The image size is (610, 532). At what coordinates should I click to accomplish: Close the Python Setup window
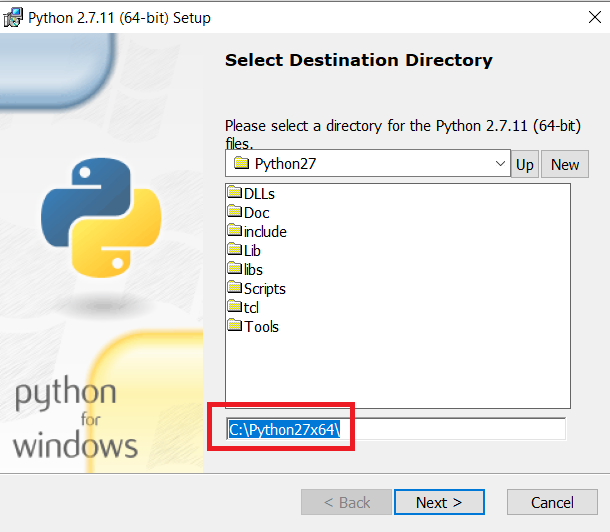pos(595,17)
